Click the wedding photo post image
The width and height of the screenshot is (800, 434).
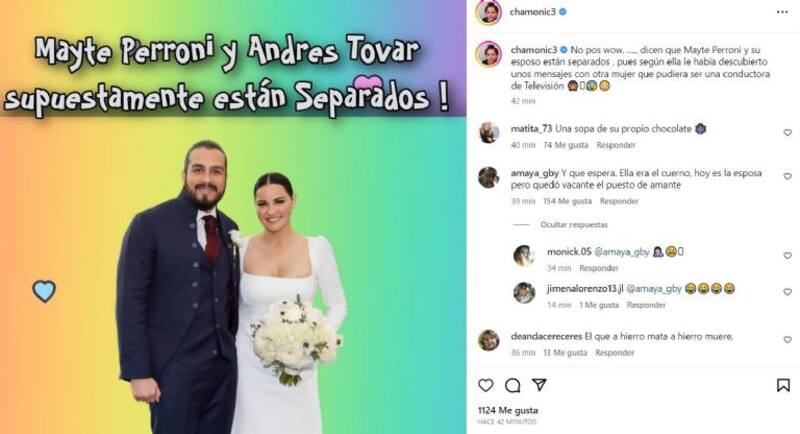[233, 217]
